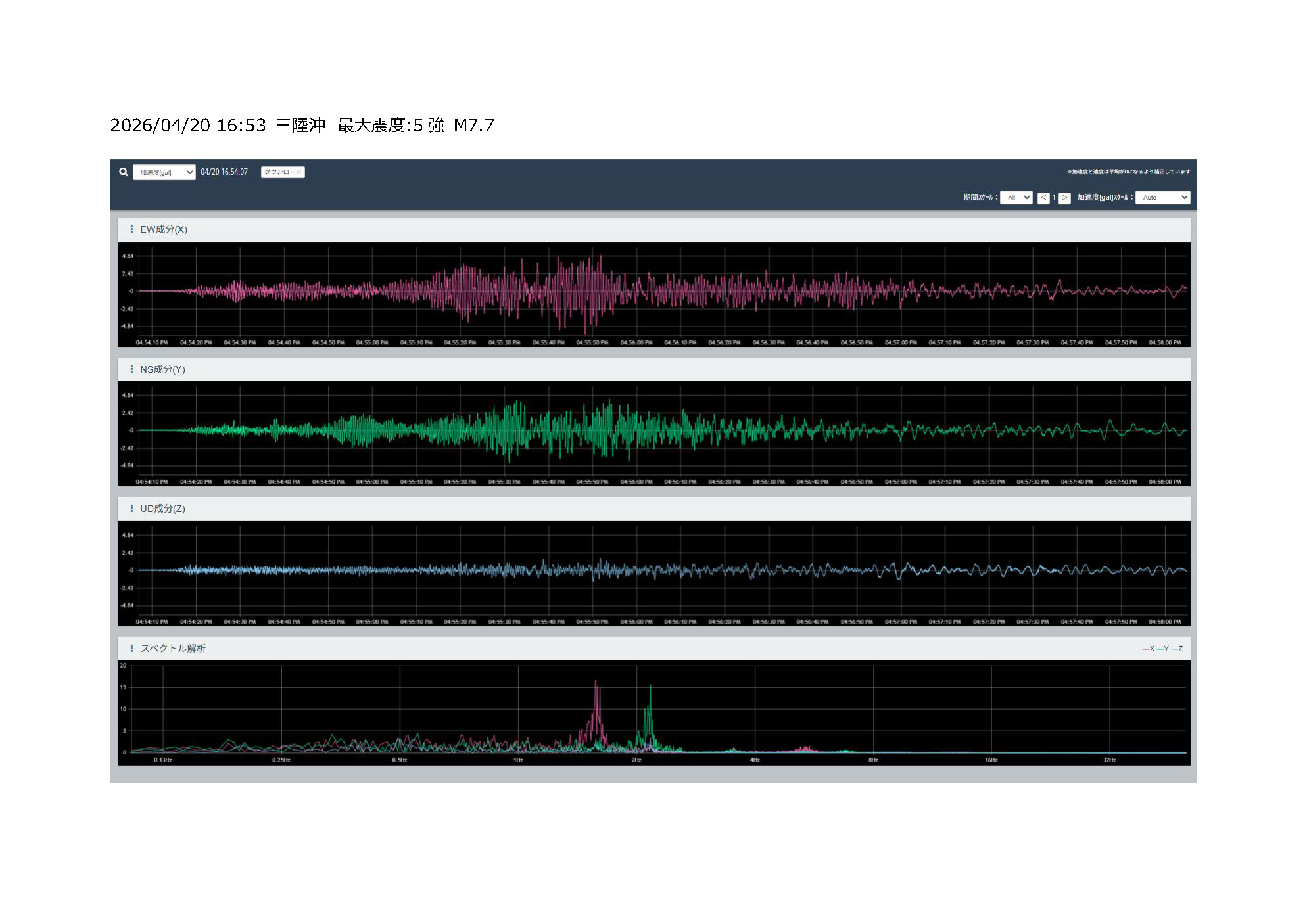Click the NS成分(Y) panel title
The image size is (1307, 924).
162,369
